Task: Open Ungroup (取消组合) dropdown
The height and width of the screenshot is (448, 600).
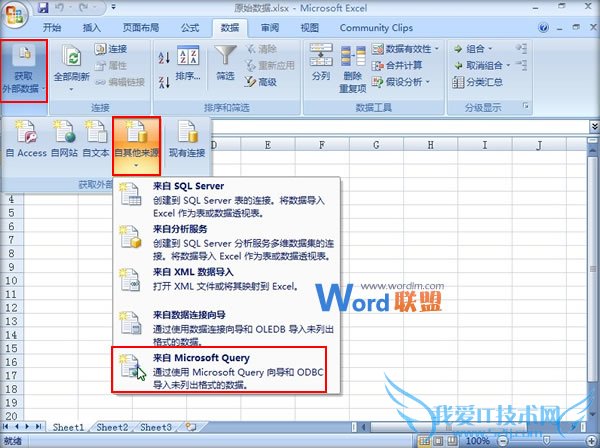Action: coord(482,65)
